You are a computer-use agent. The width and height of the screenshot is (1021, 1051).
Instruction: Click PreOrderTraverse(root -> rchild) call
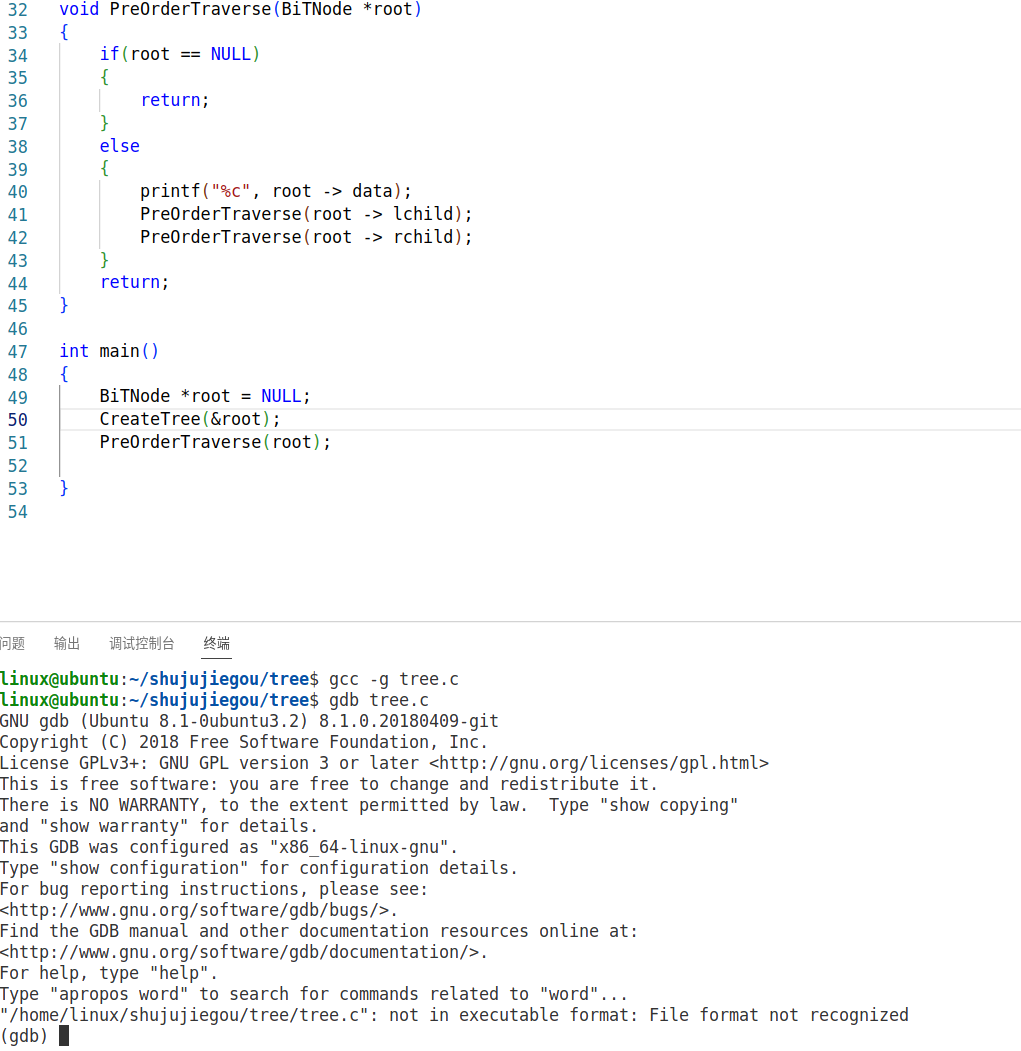click(306, 237)
